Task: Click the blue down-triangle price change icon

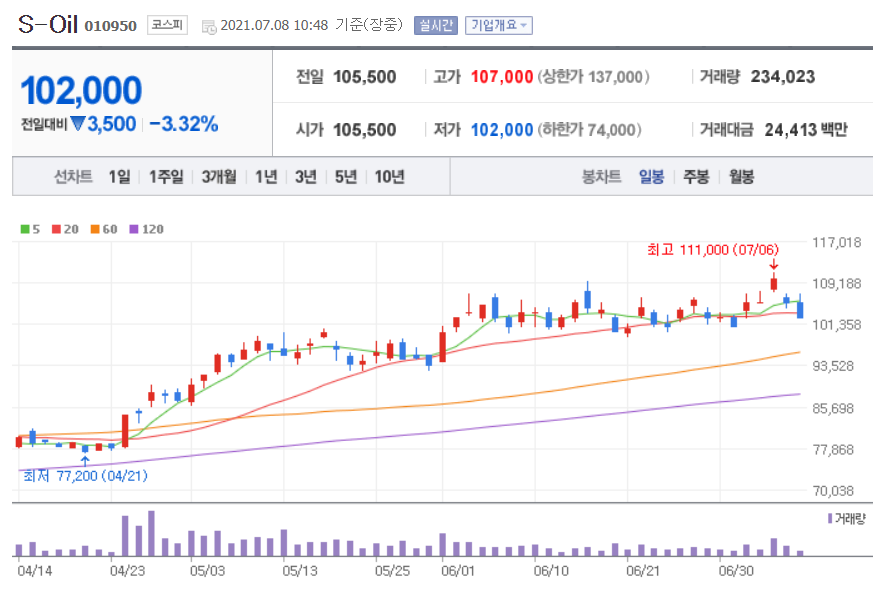Action: tap(77, 123)
